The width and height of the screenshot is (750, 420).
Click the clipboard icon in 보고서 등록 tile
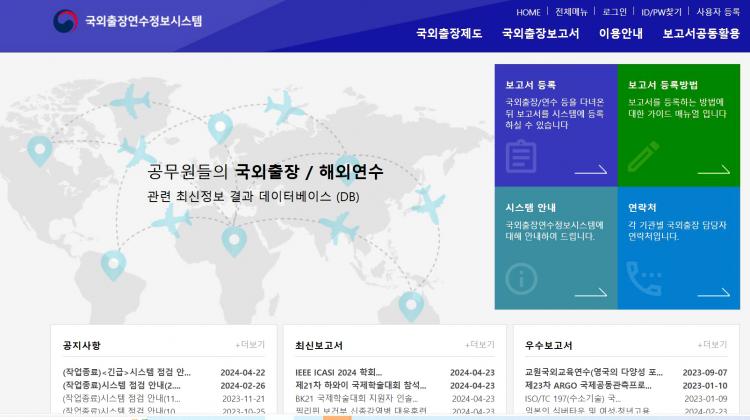pyautogui.click(x=521, y=156)
